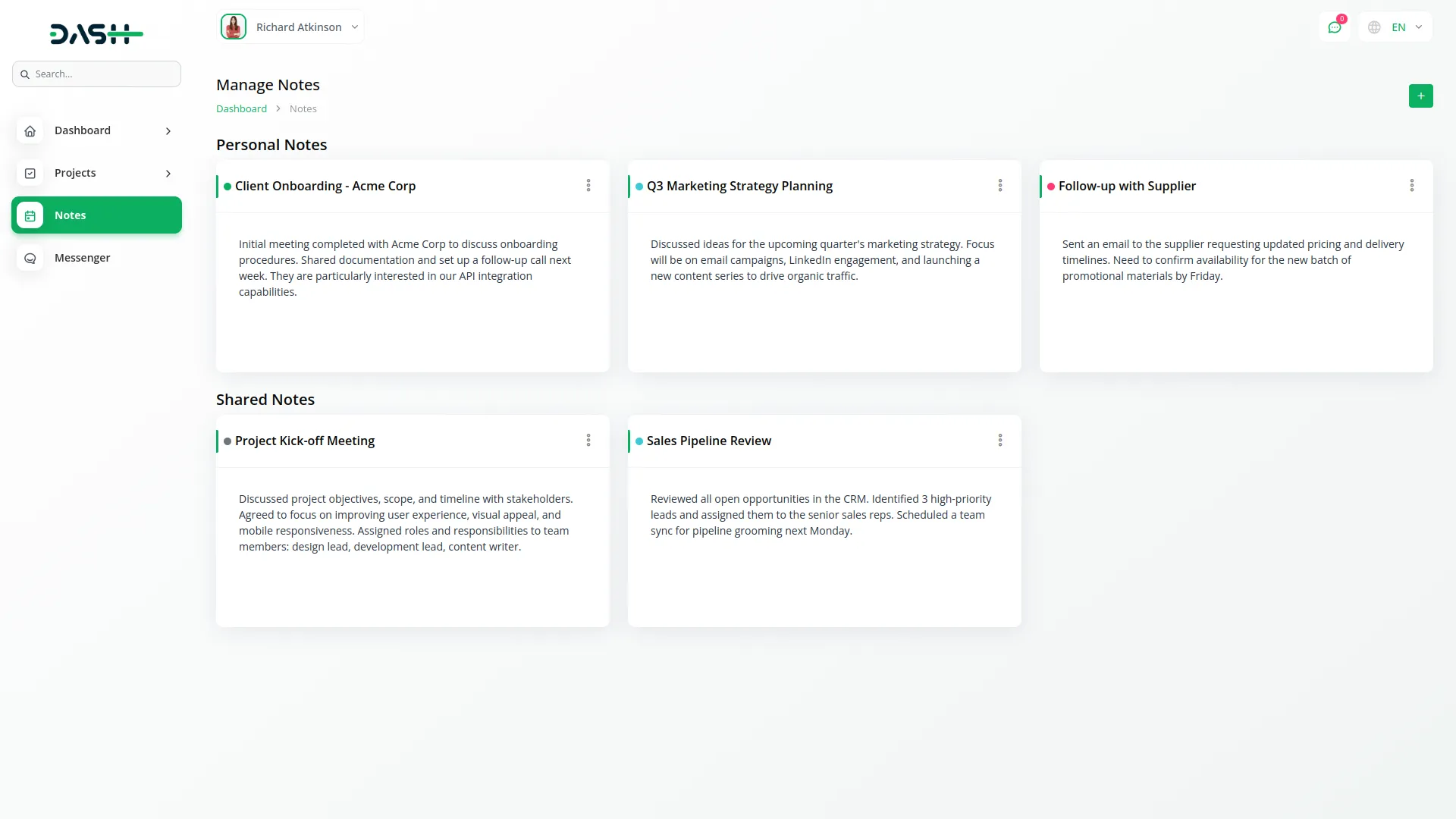The image size is (1456, 819).
Task: Click the Projects checkbox icon in sidebar
Action: (30, 174)
